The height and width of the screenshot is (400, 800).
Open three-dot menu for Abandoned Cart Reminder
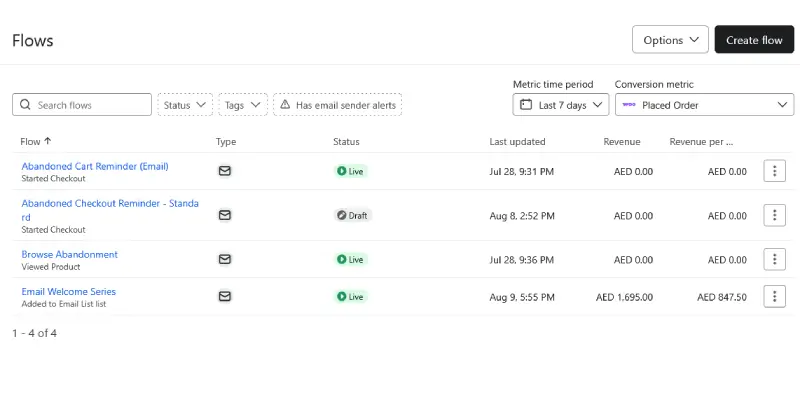click(x=774, y=171)
